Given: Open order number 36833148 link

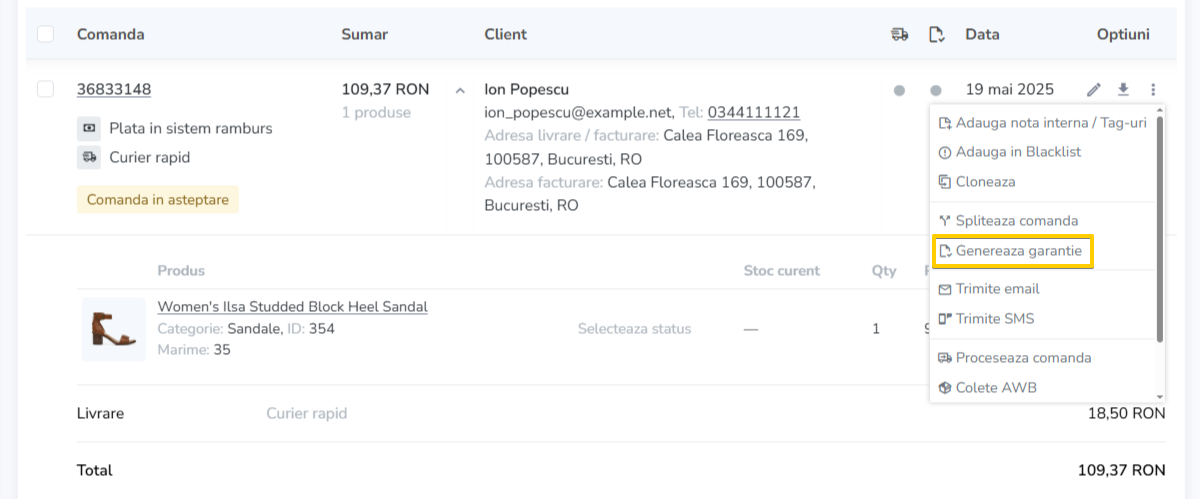Looking at the screenshot, I should [x=114, y=89].
